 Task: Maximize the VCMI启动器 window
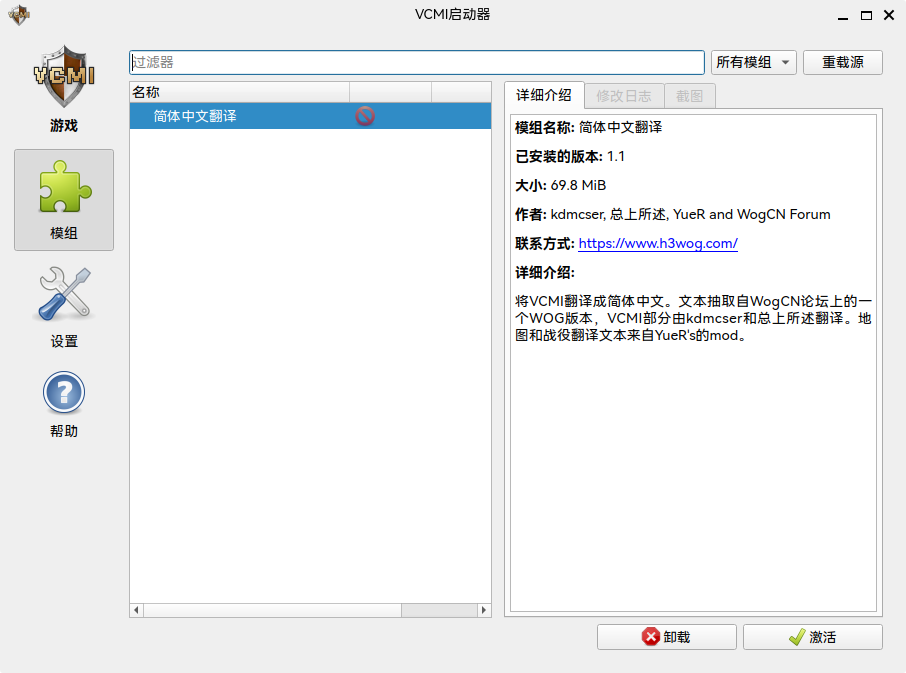tap(866, 16)
